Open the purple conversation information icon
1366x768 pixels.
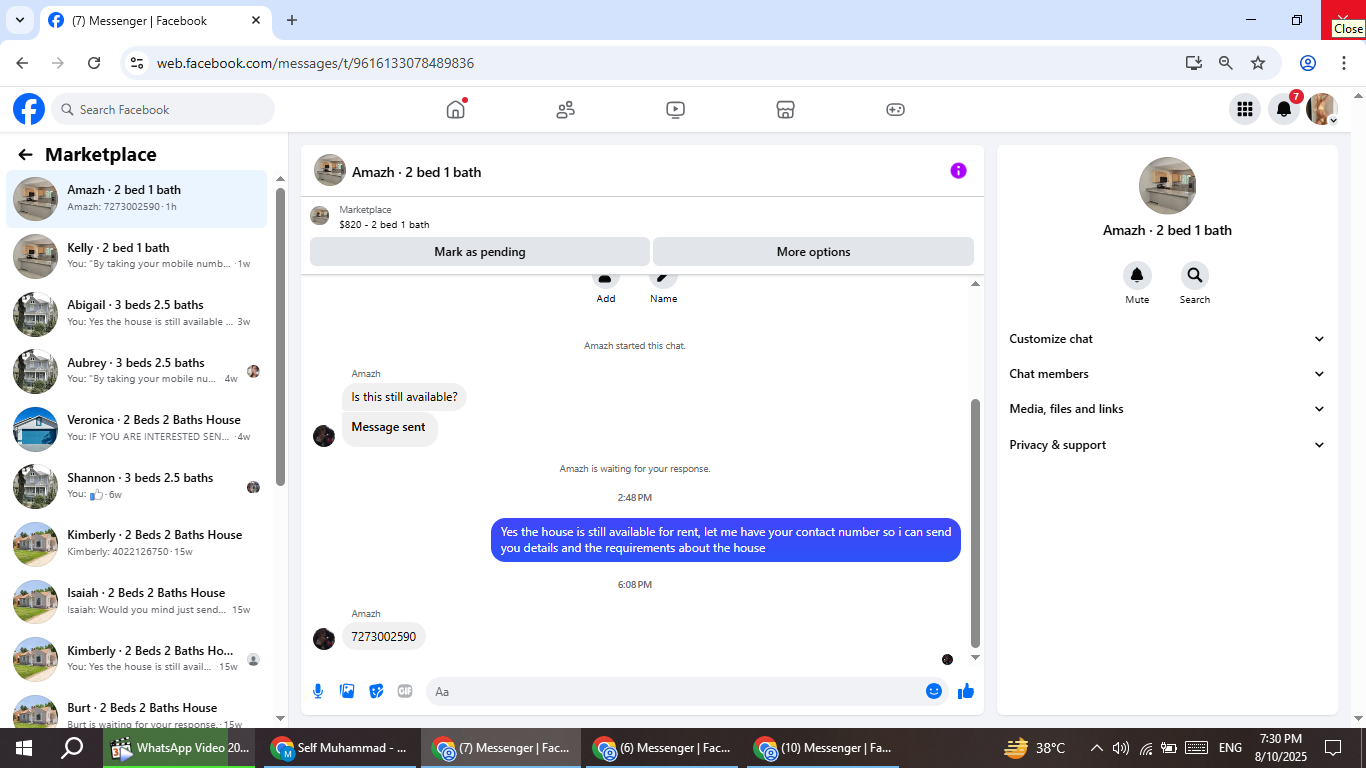[x=958, y=171]
